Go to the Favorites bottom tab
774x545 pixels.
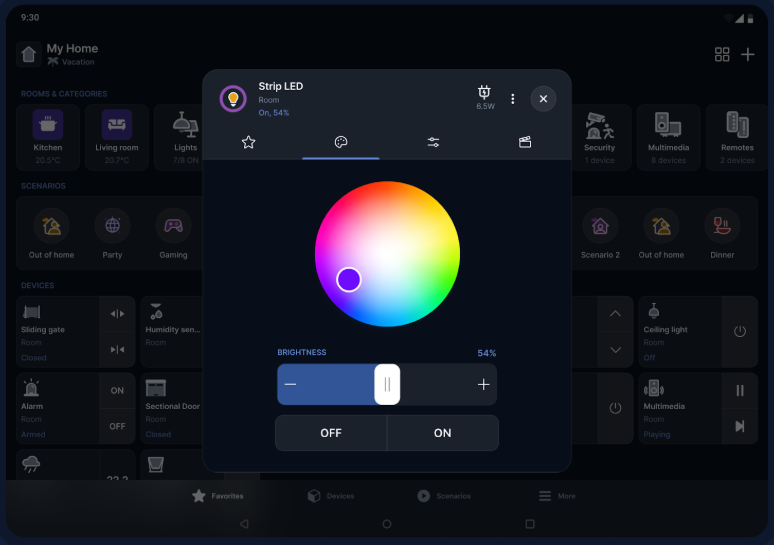point(218,496)
